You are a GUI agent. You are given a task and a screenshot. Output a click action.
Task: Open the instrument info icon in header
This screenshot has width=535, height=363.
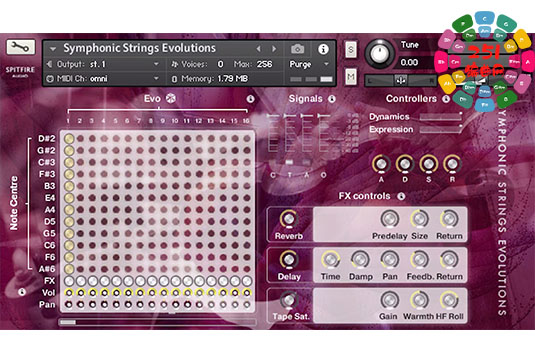[323, 49]
